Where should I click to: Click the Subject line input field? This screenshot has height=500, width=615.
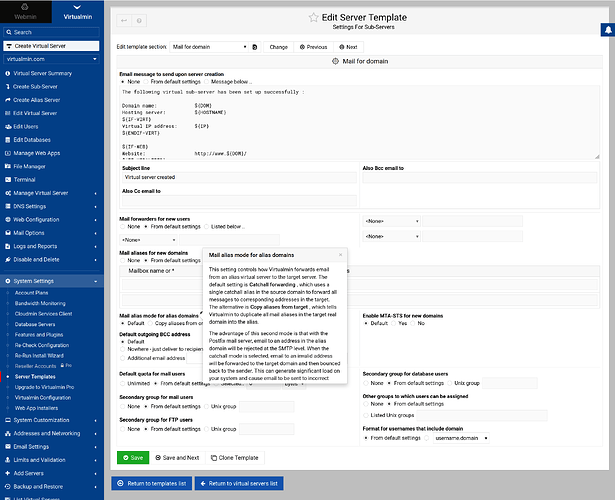(237, 176)
